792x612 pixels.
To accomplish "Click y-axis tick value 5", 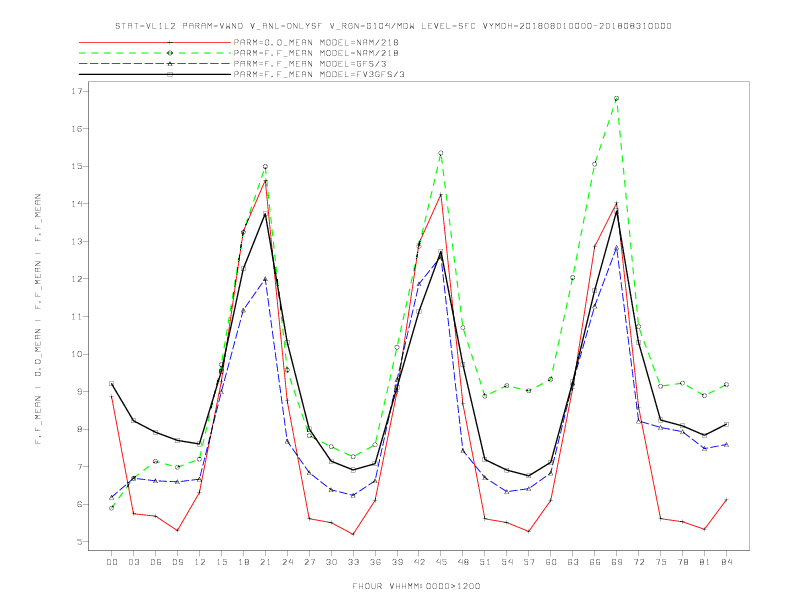I will [x=80, y=542].
